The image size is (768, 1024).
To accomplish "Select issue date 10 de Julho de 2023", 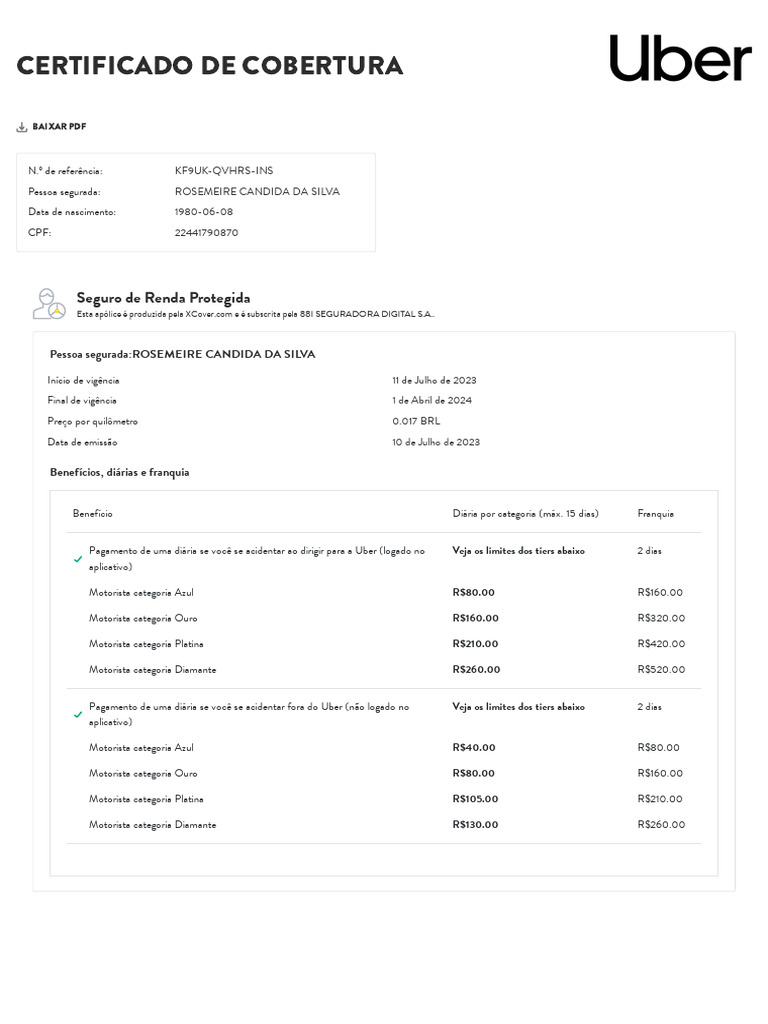I will pyautogui.click(x=436, y=442).
